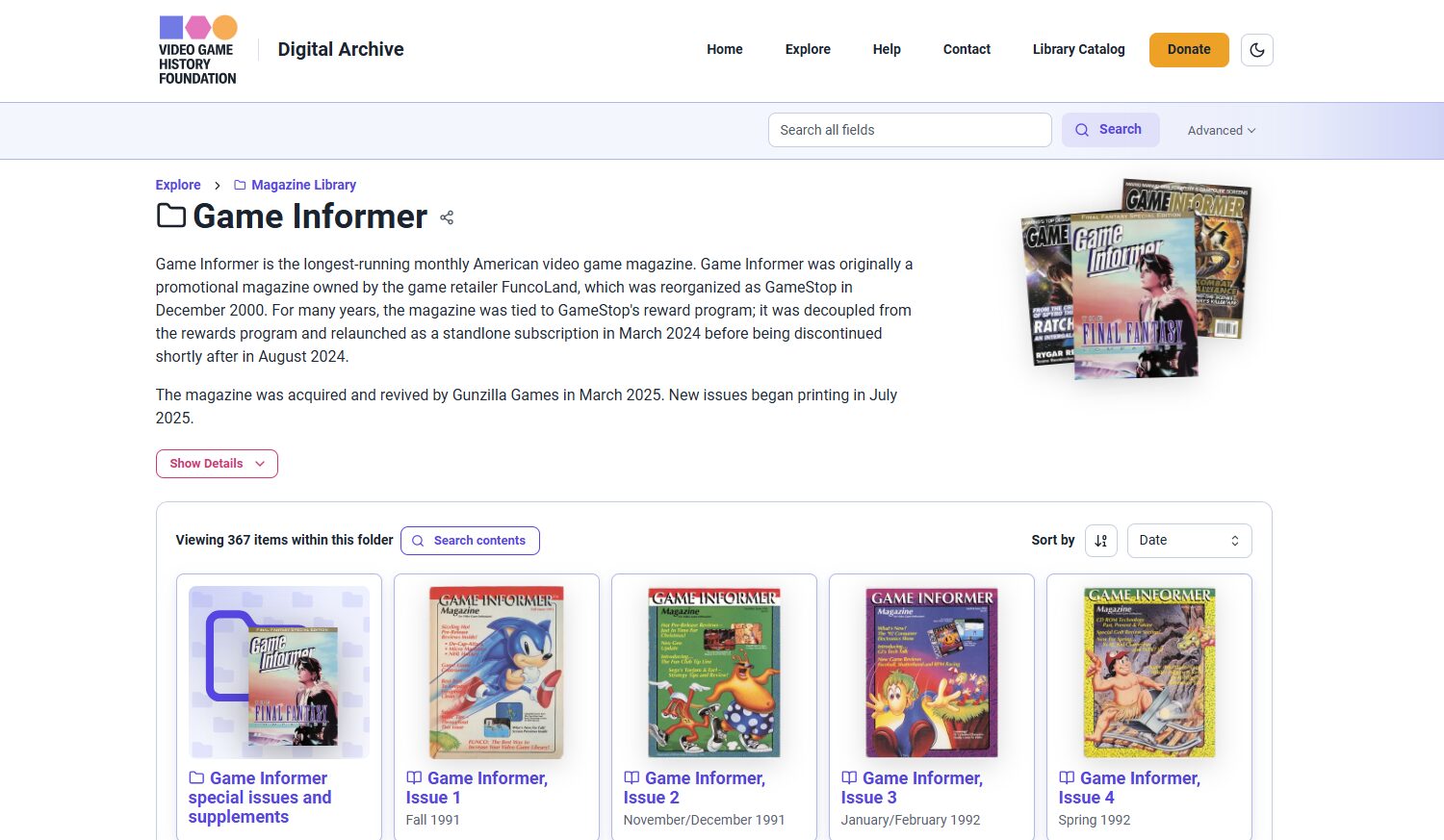Click the sort order arrows icon beside Sort by
This screenshot has height=840, width=1444.
1100,540
